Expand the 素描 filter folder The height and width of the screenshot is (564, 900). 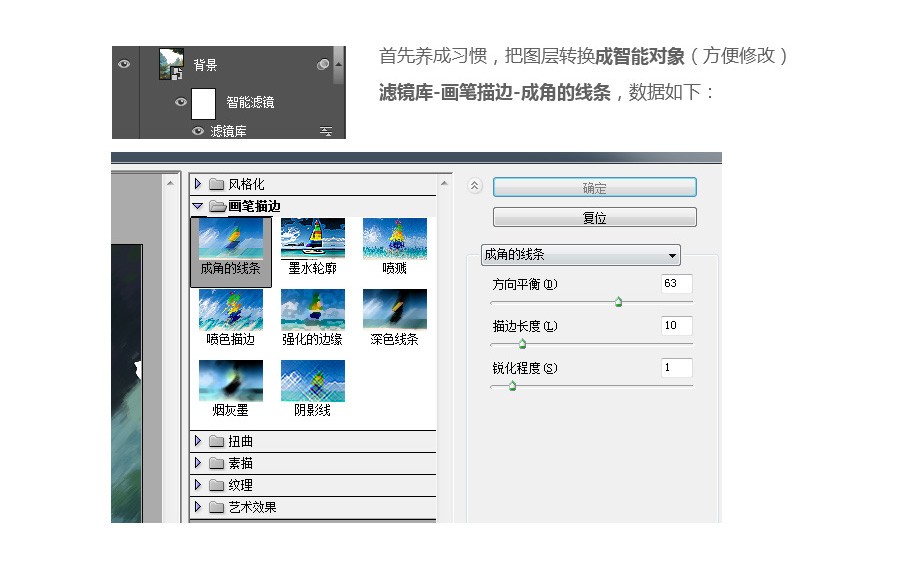point(198,462)
